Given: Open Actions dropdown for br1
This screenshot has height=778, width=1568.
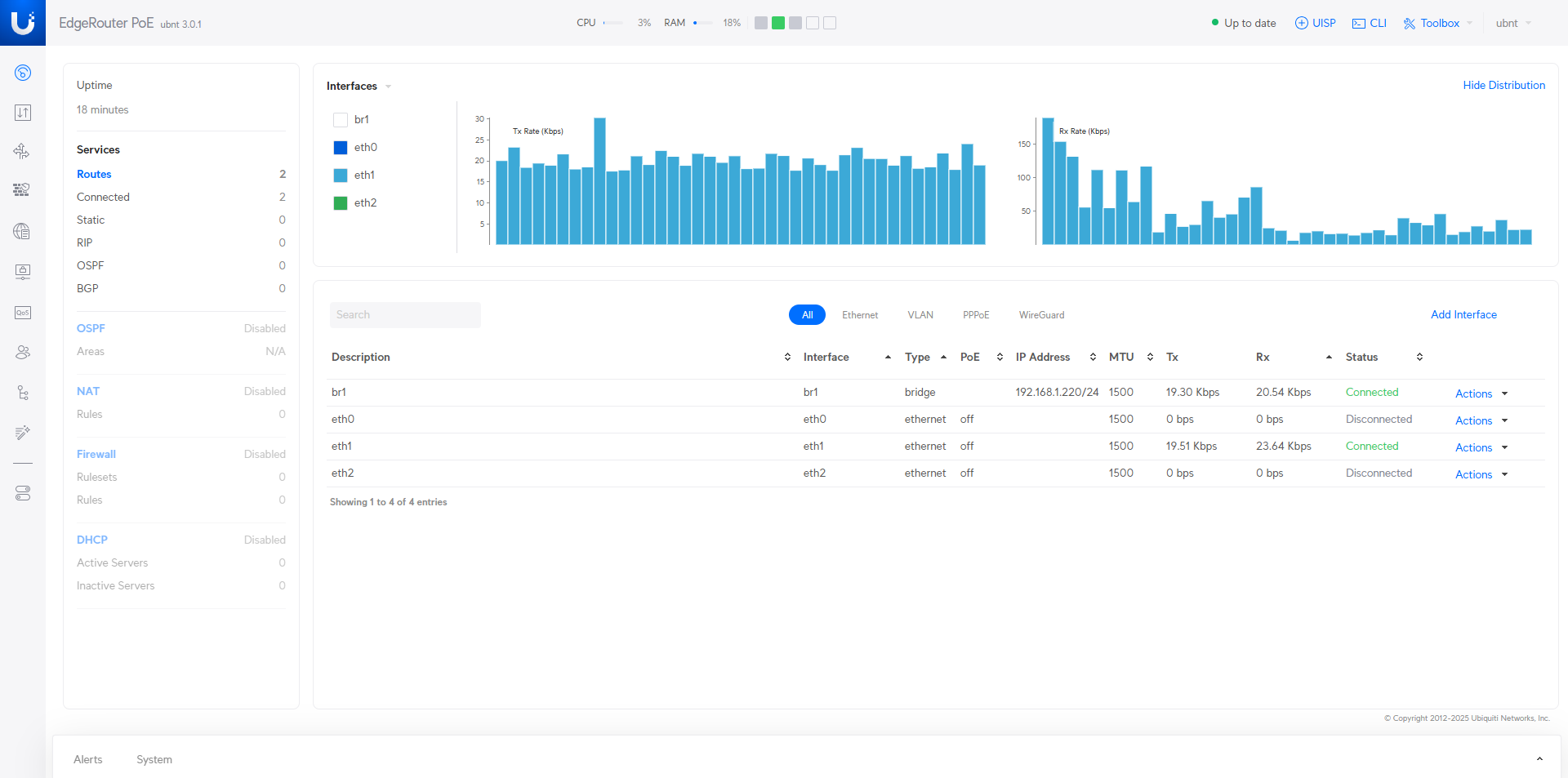Looking at the screenshot, I should pos(1481,393).
